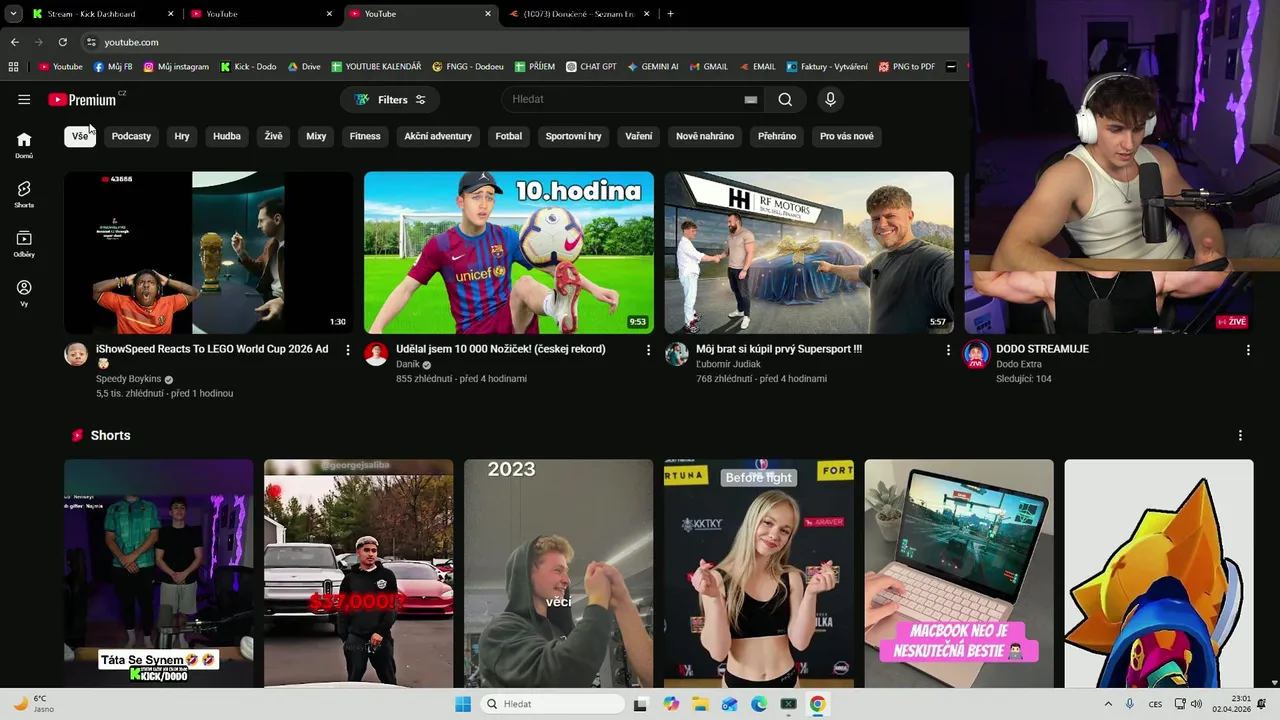The image size is (1280, 720).
Task: Click Speedy Boykins channel avatar
Action: click(x=76, y=354)
